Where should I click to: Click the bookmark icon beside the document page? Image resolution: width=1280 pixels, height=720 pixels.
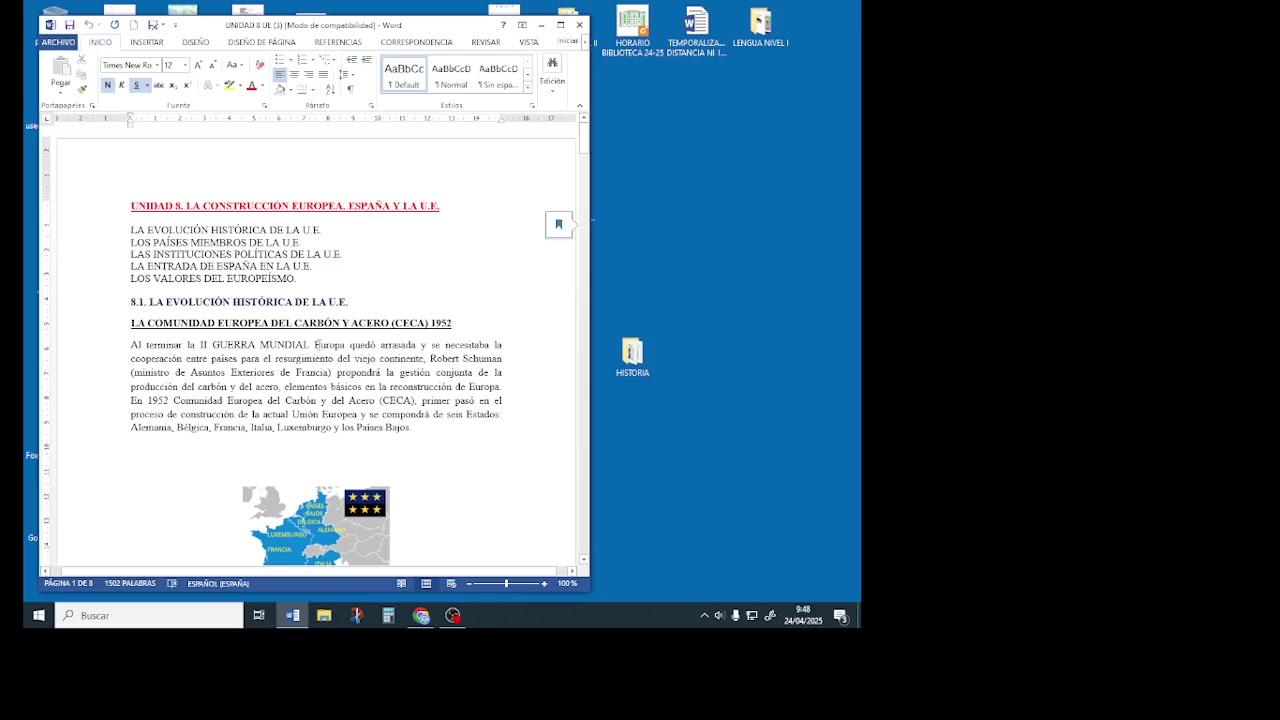(558, 225)
